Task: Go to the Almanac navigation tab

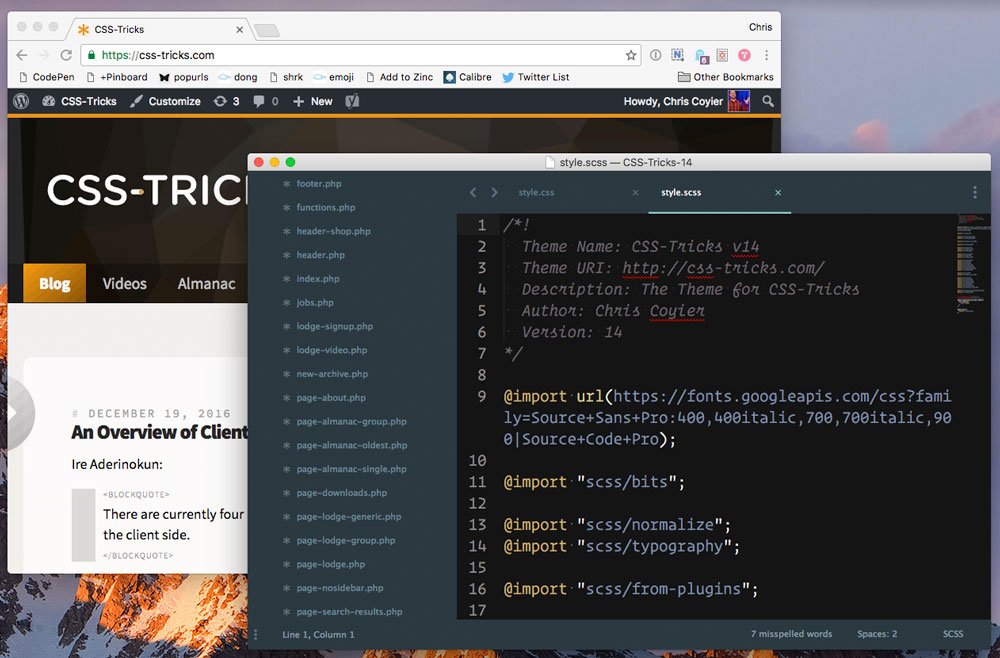Action: tap(207, 284)
